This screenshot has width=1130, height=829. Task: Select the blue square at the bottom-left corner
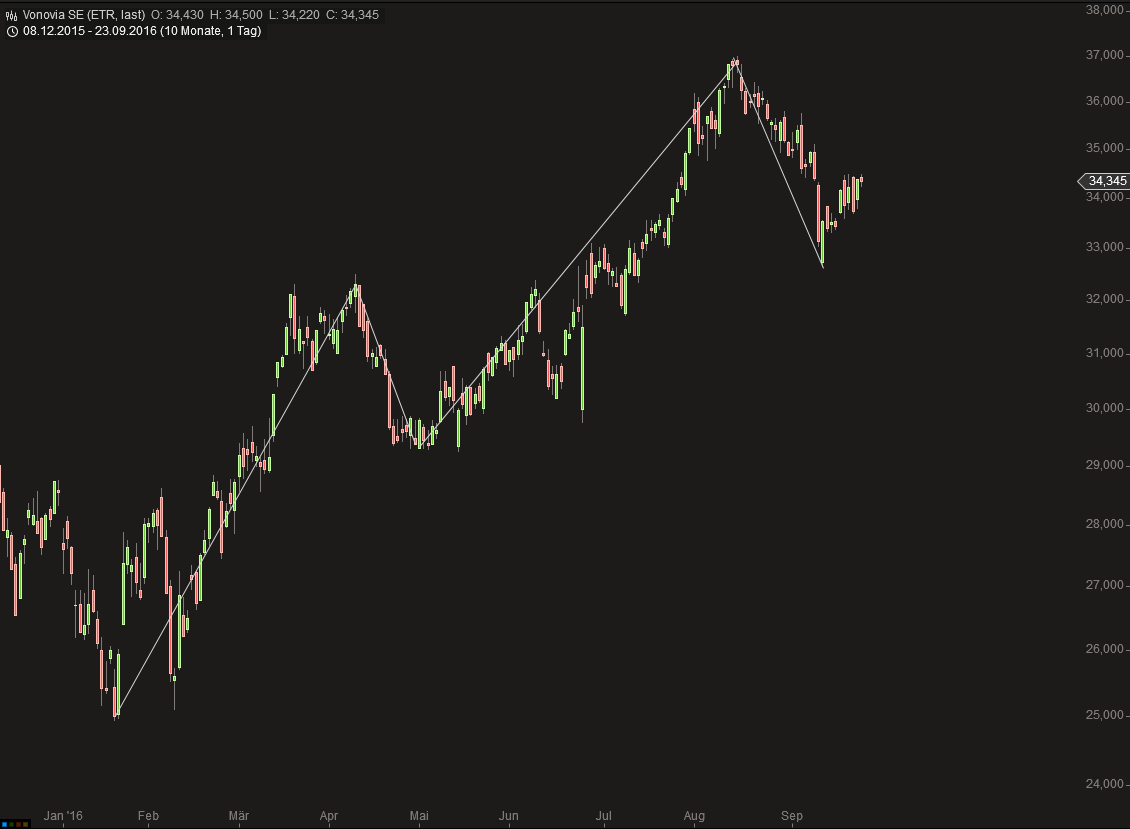(x=4, y=825)
